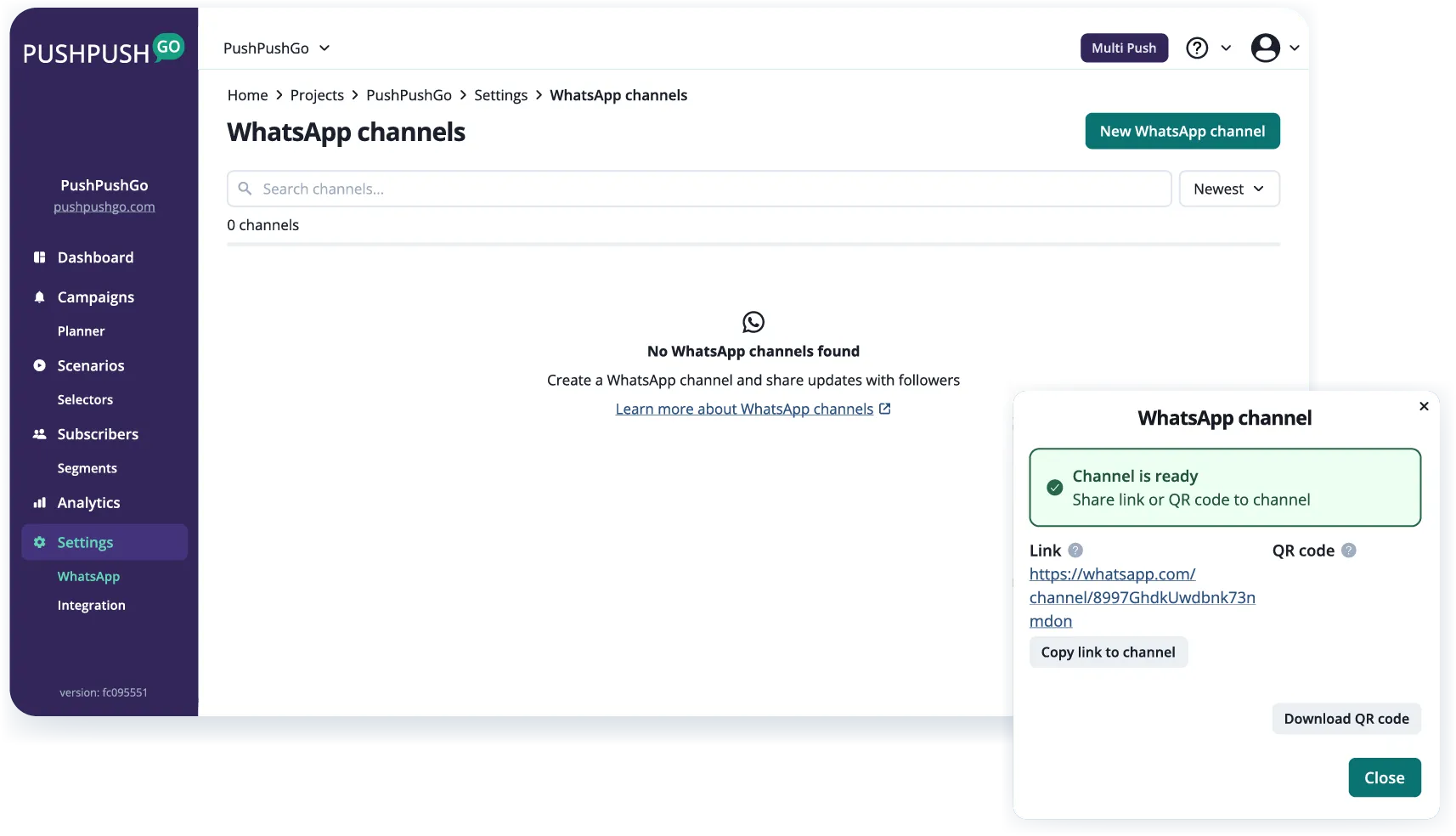
Task: Open Analytics in the sidebar
Action: click(89, 503)
